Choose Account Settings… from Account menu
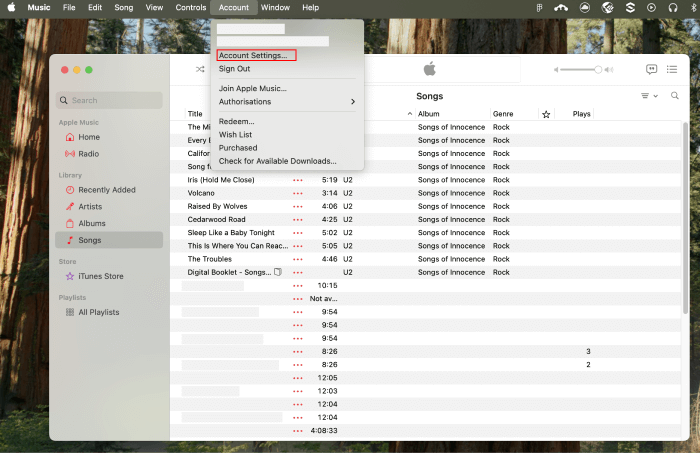This screenshot has width=700, height=453. pos(253,55)
